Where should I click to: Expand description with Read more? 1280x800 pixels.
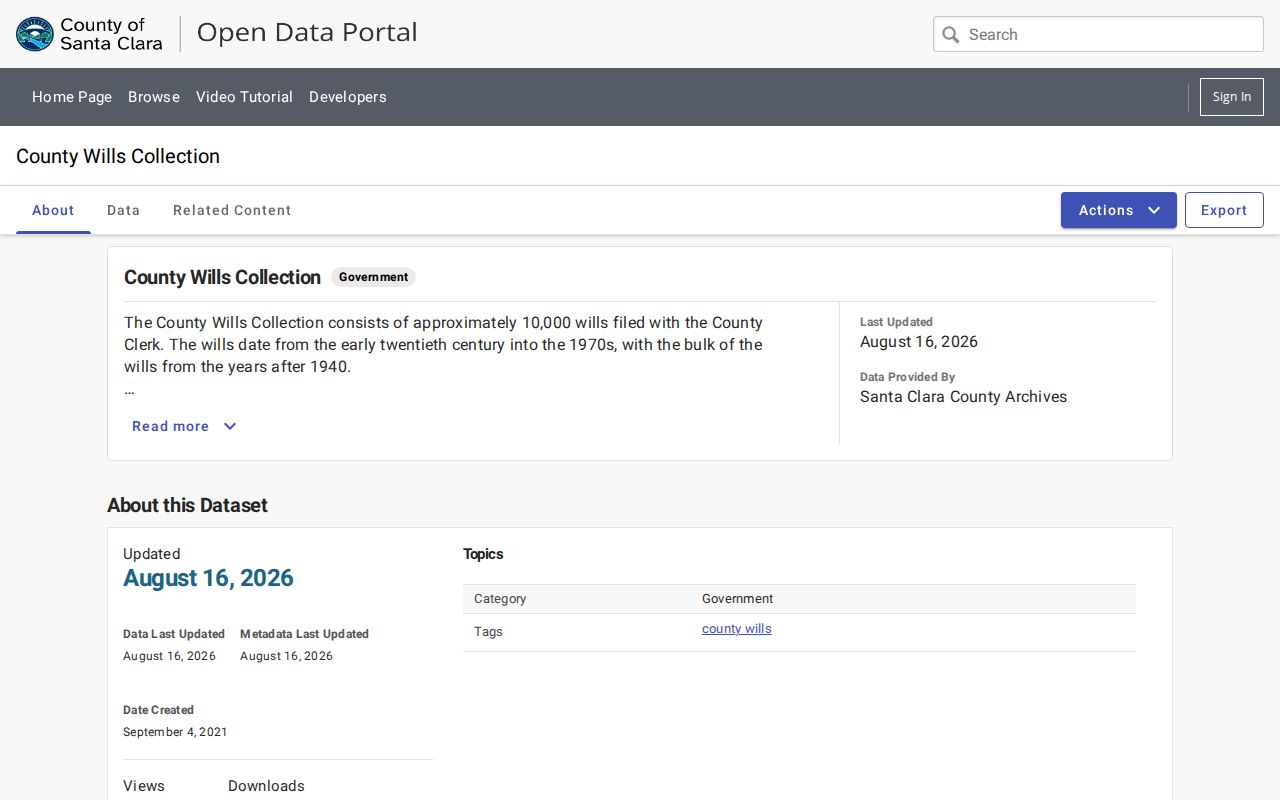(x=184, y=426)
